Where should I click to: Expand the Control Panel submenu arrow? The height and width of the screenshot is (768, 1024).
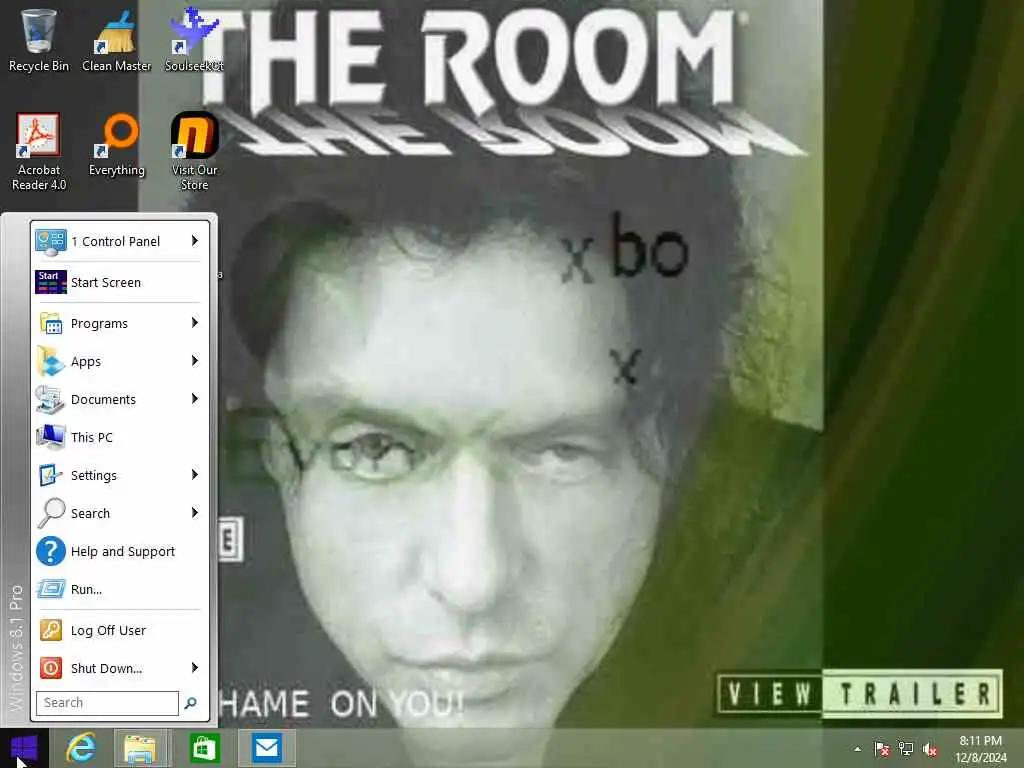pos(195,241)
